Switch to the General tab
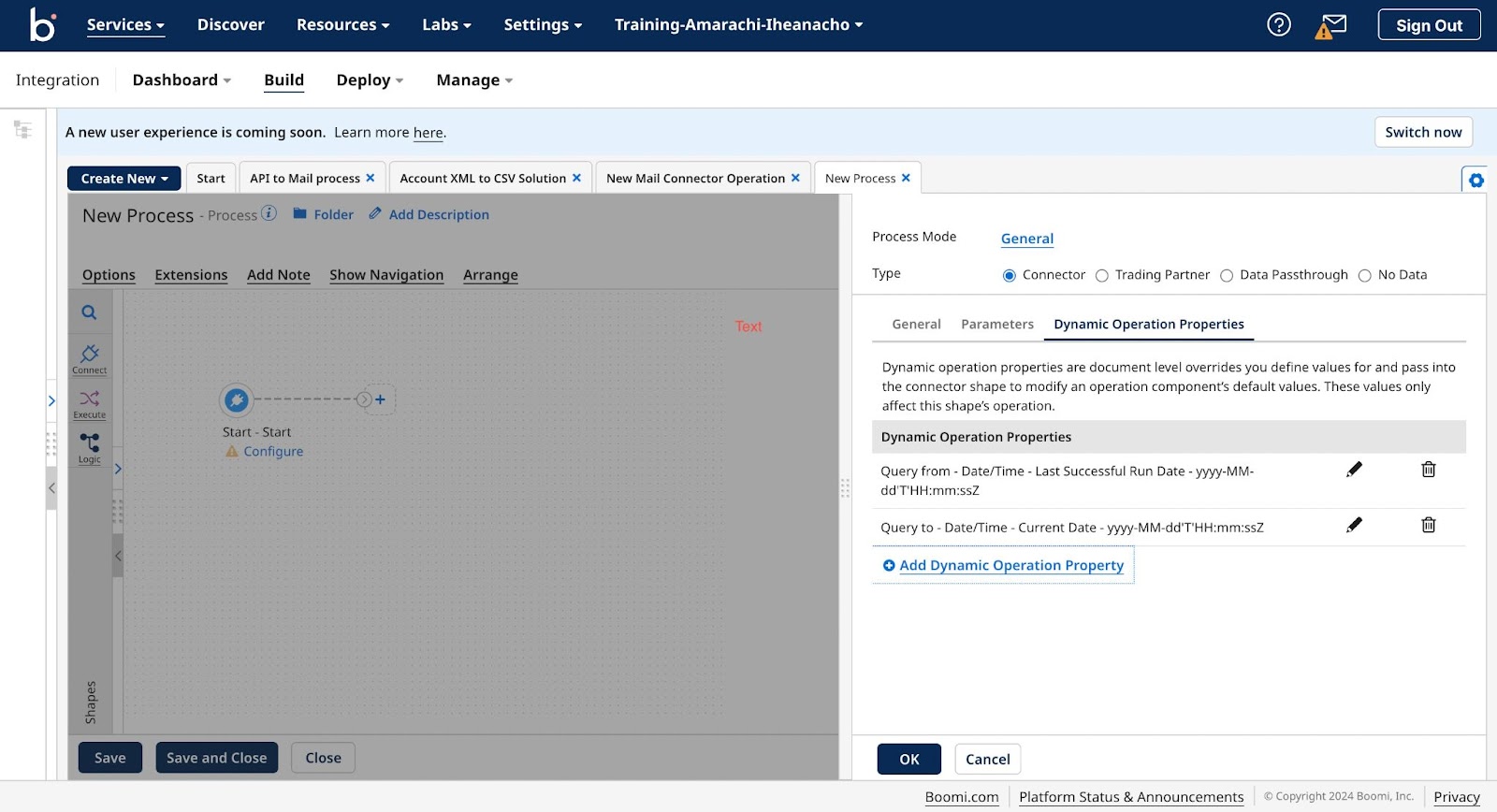The width and height of the screenshot is (1497, 812). 916,325
